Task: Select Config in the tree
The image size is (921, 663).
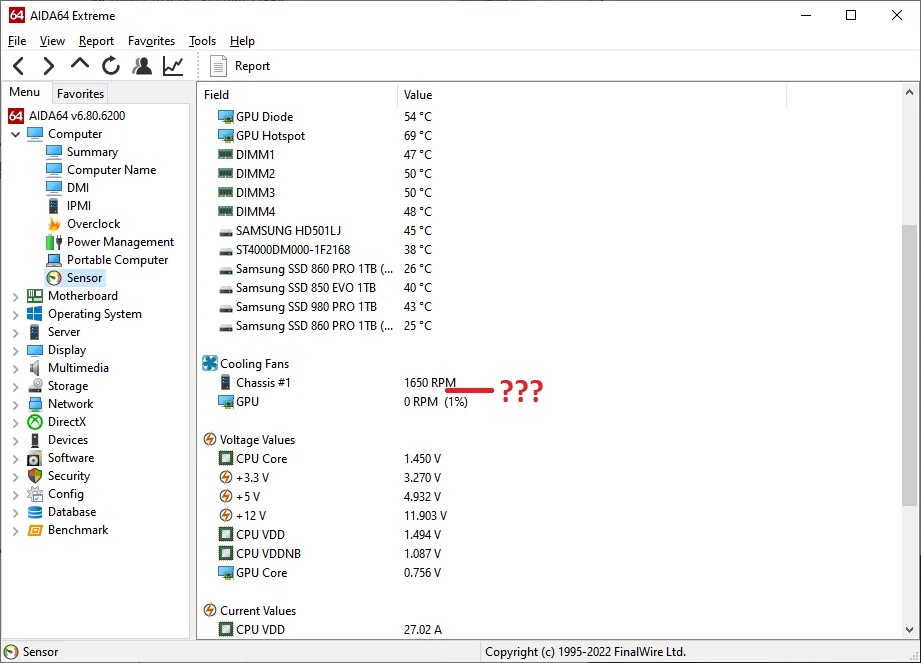Action: tap(66, 494)
